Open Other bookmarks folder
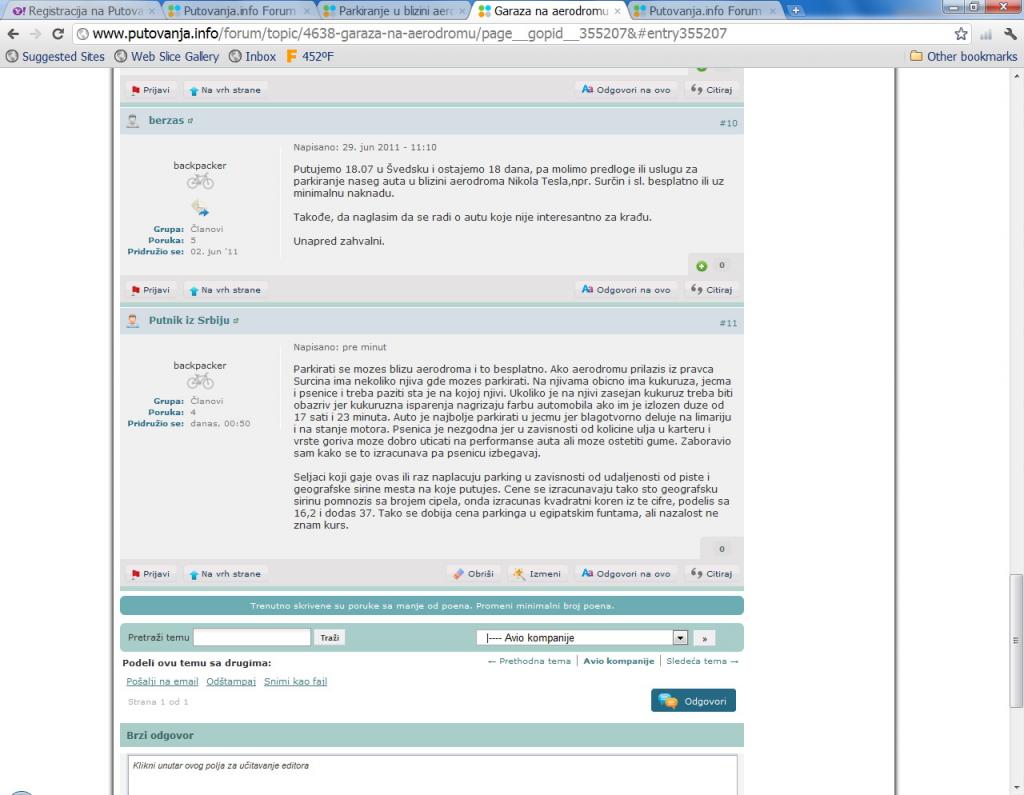This screenshot has height=795, width=1024. tap(963, 56)
